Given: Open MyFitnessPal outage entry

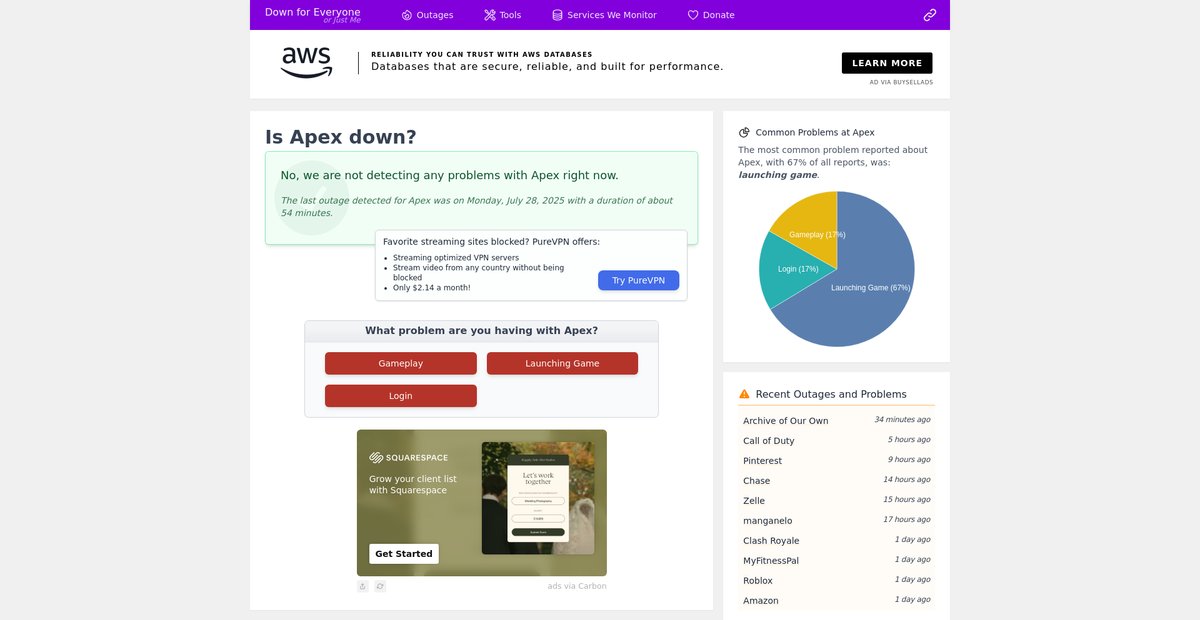Looking at the screenshot, I should (x=836, y=560).
